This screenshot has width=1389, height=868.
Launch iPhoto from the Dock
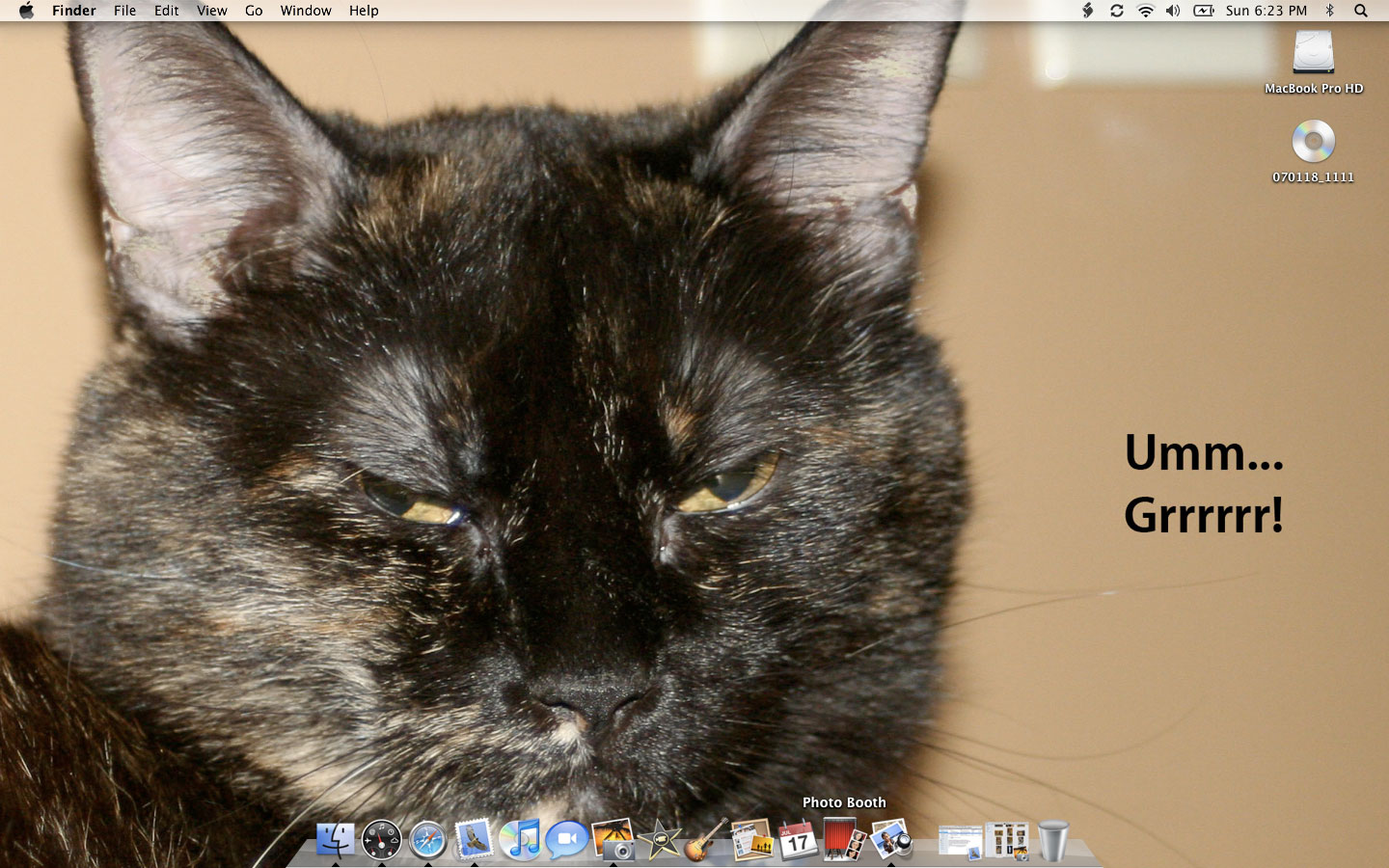613,839
